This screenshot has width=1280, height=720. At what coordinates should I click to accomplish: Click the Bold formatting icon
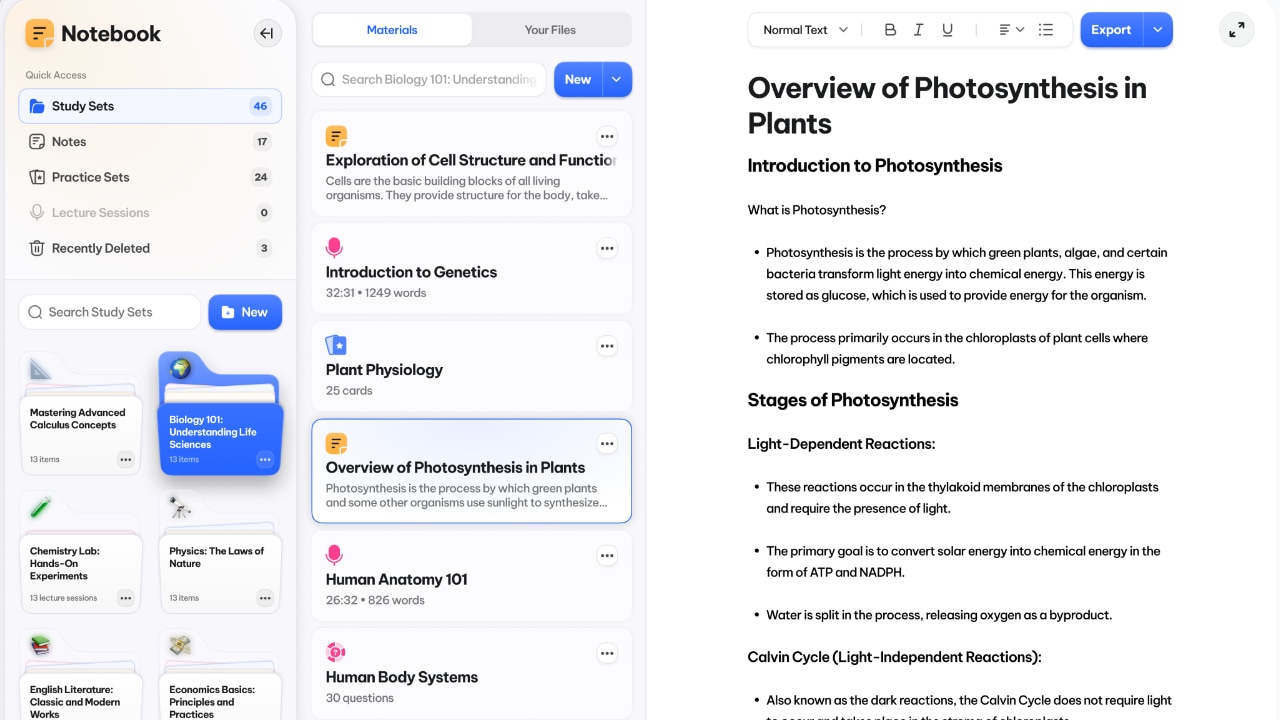click(890, 30)
